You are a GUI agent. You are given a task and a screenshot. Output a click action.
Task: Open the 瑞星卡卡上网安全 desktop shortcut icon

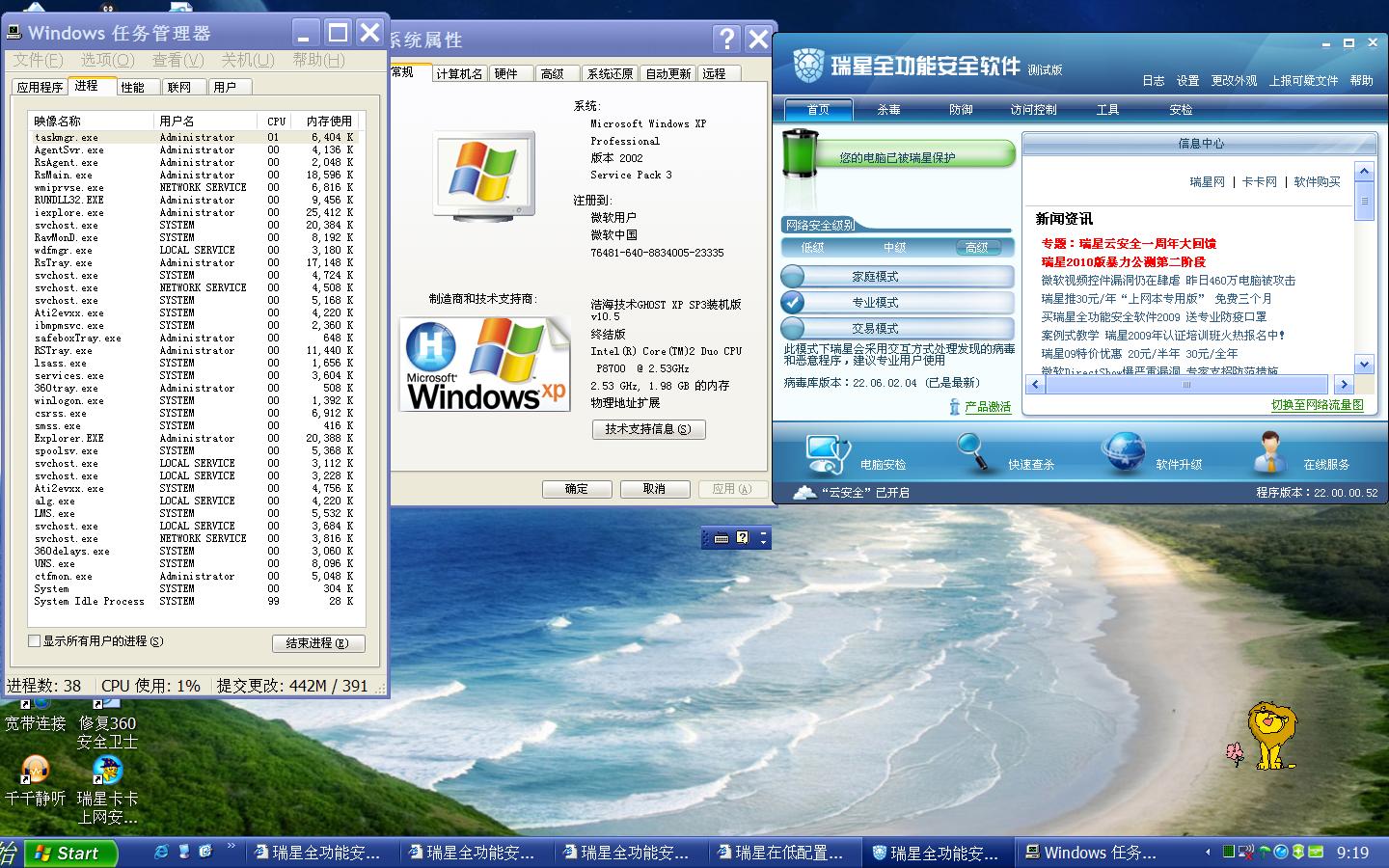tap(107, 771)
